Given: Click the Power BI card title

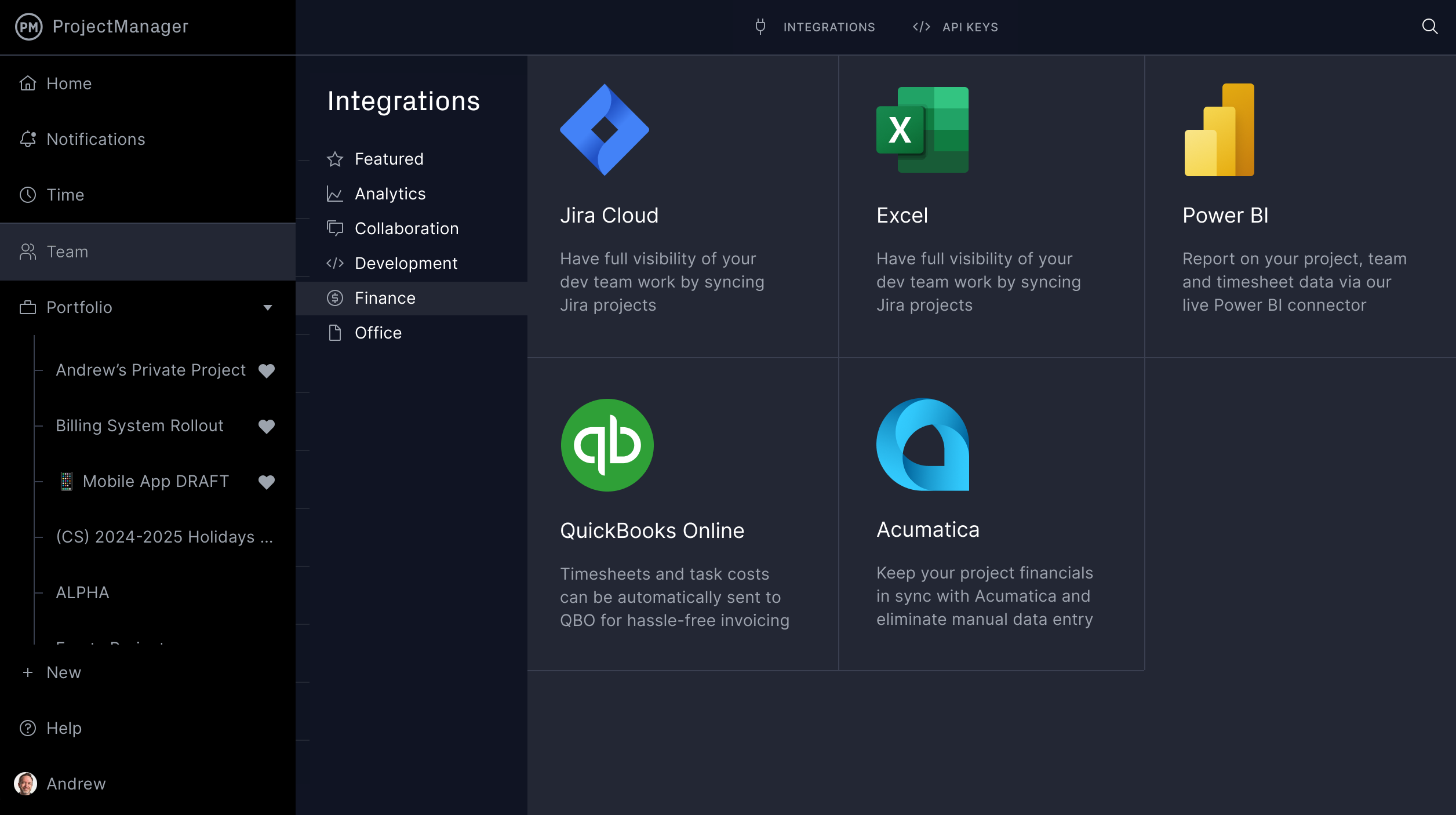Looking at the screenshot, I should click(1225, 216).
